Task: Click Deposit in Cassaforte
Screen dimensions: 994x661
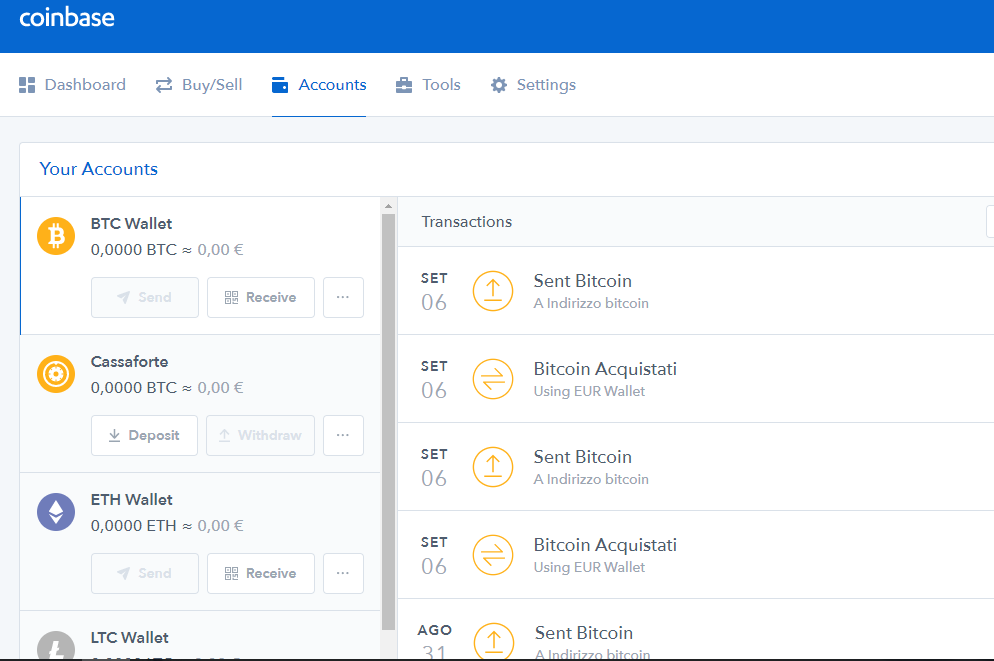Action: pyautogui.click(x=145, y=435)
